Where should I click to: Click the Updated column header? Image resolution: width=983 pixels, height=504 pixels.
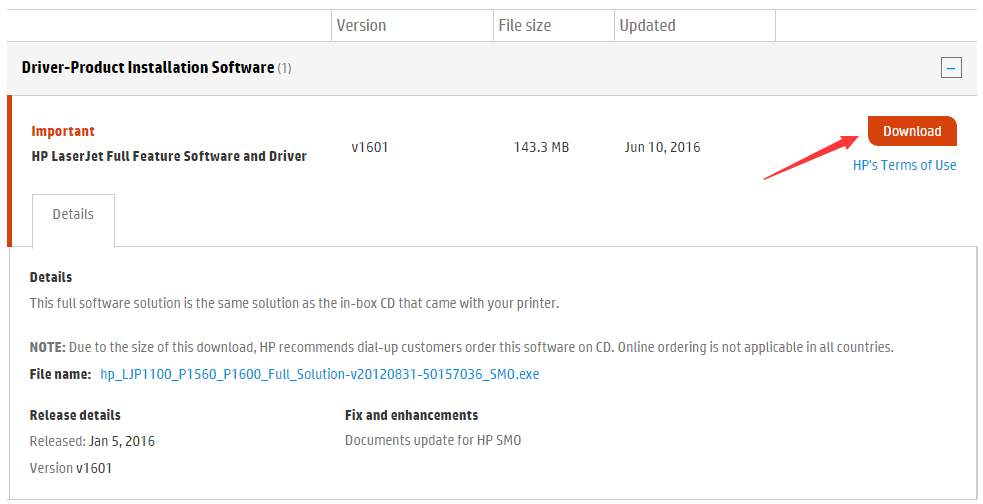tap(648, 26)
